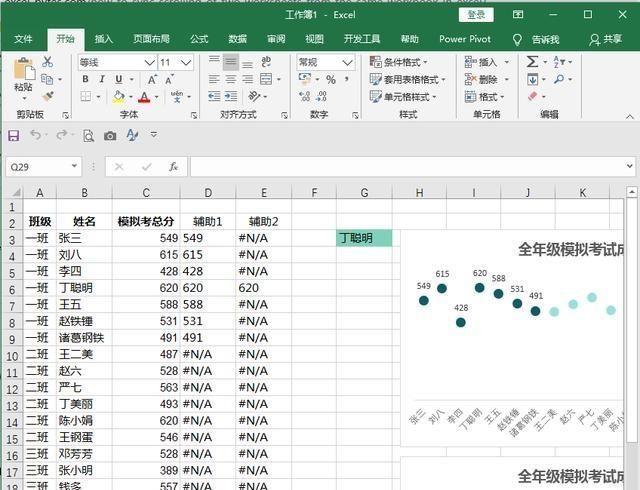The height and width of the screenshot is (490, 640).
Task: Click the Name Box showing Q29
Action: [43, 167]
